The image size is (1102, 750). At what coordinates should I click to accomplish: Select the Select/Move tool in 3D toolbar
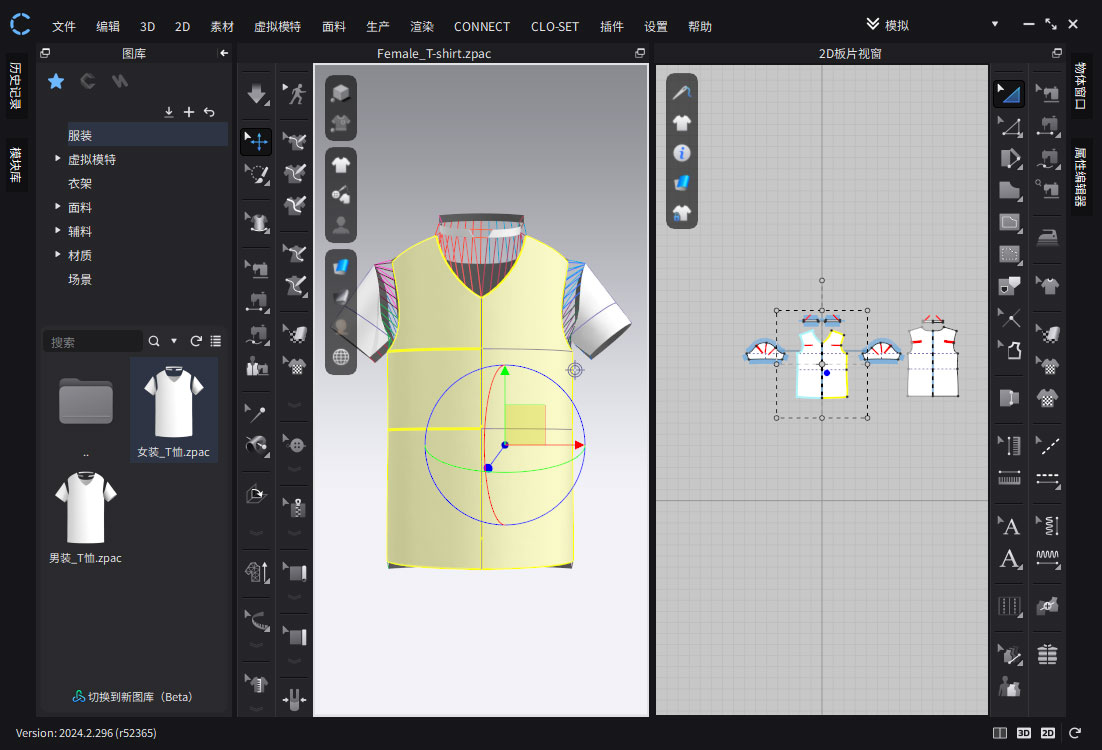257,141
